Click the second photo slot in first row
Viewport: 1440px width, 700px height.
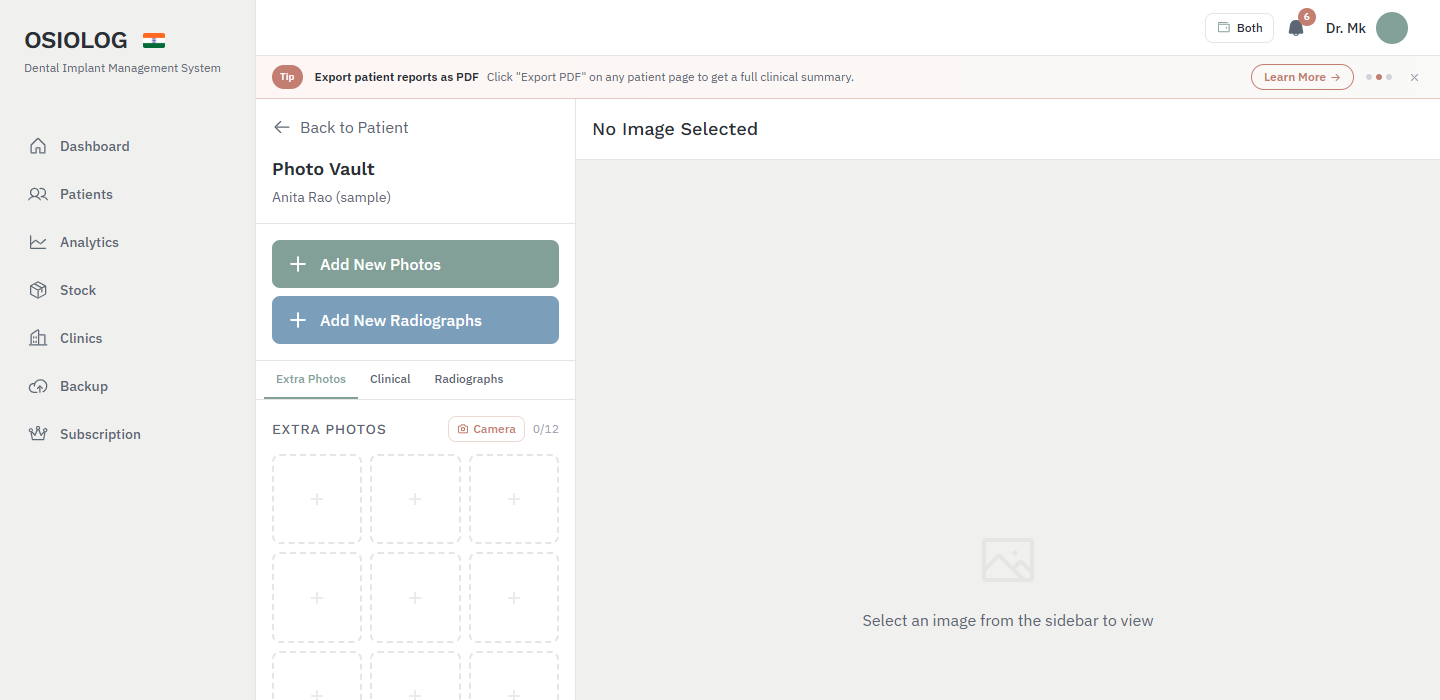point(415,499)
